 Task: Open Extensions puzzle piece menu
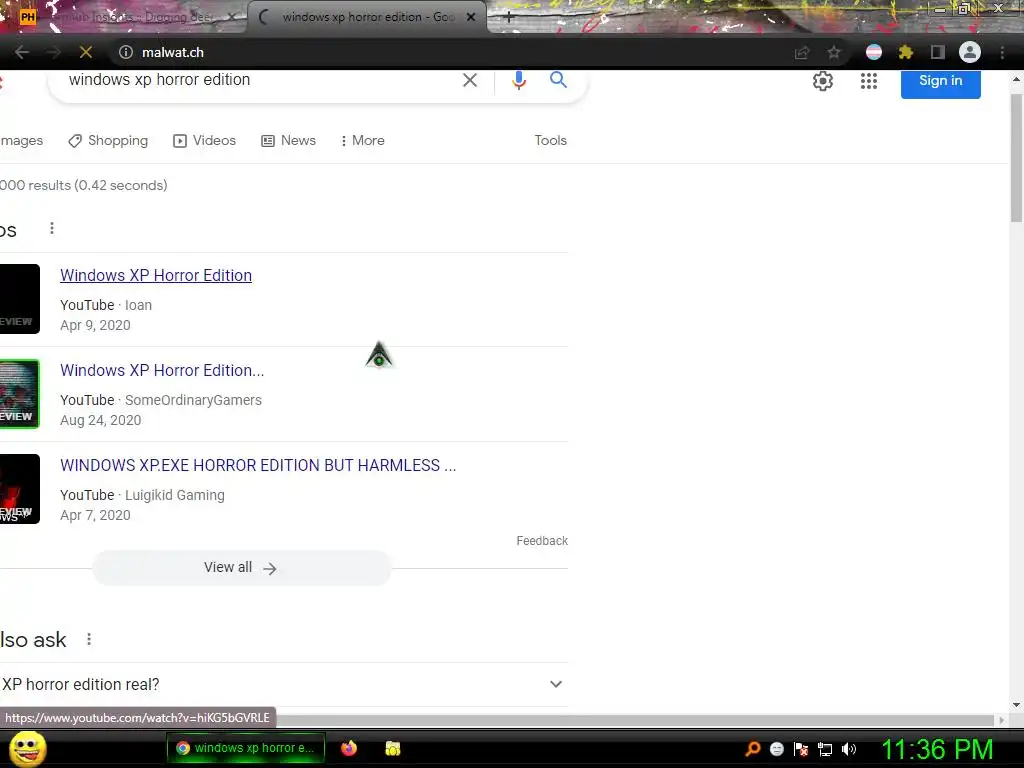(906, 52)
